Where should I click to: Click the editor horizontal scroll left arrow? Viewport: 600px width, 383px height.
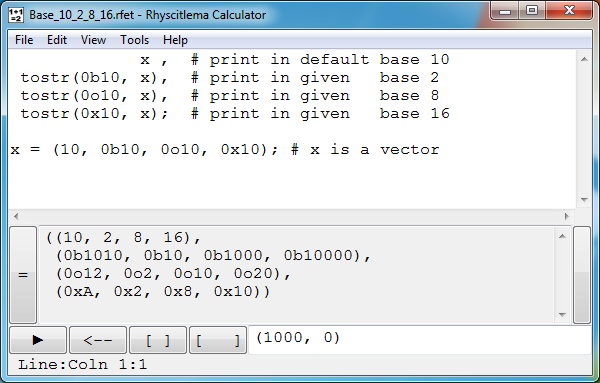[16, 216]
